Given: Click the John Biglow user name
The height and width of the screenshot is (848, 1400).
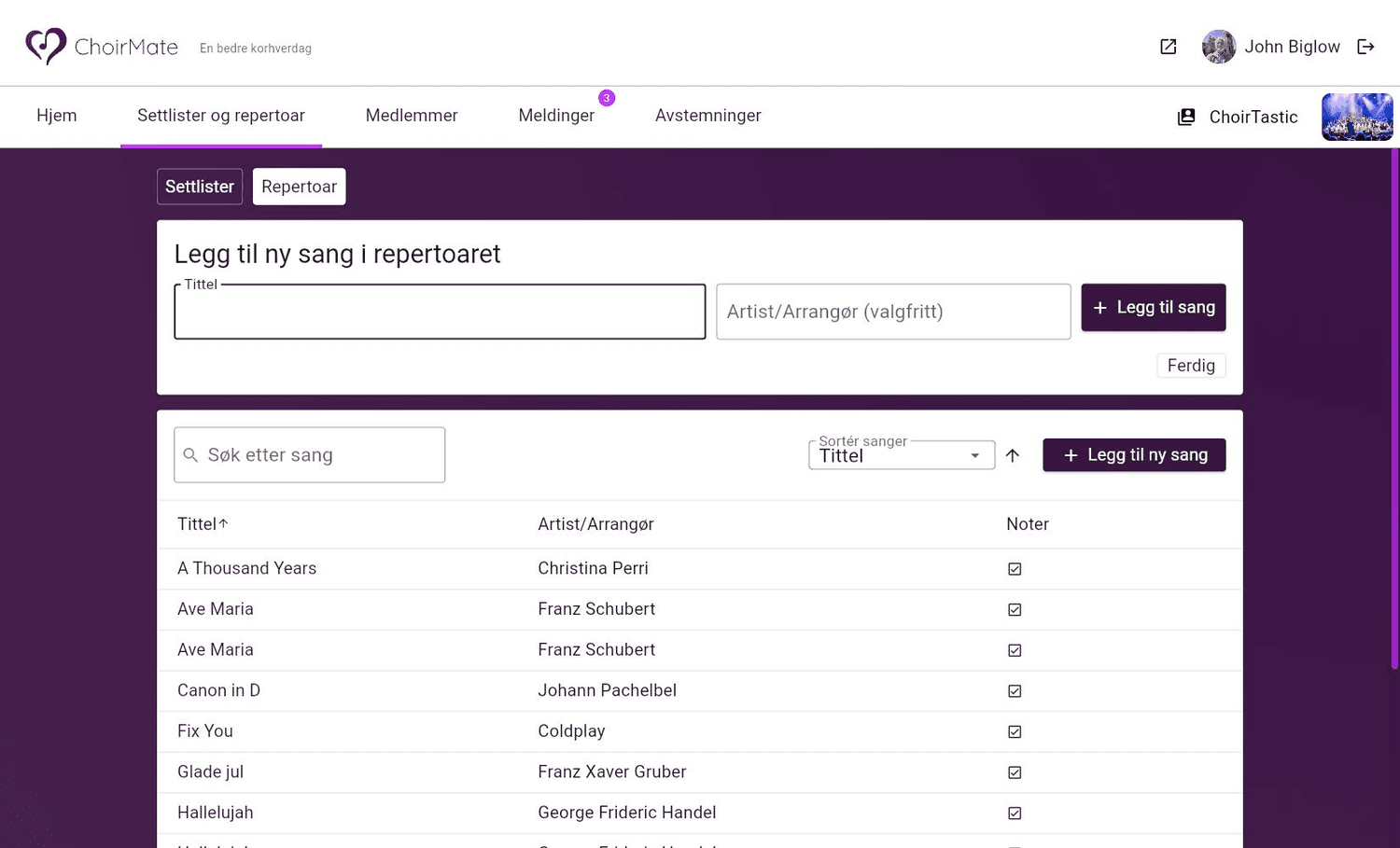Looking at the screenshot, I should click(x=1292, y=47).
